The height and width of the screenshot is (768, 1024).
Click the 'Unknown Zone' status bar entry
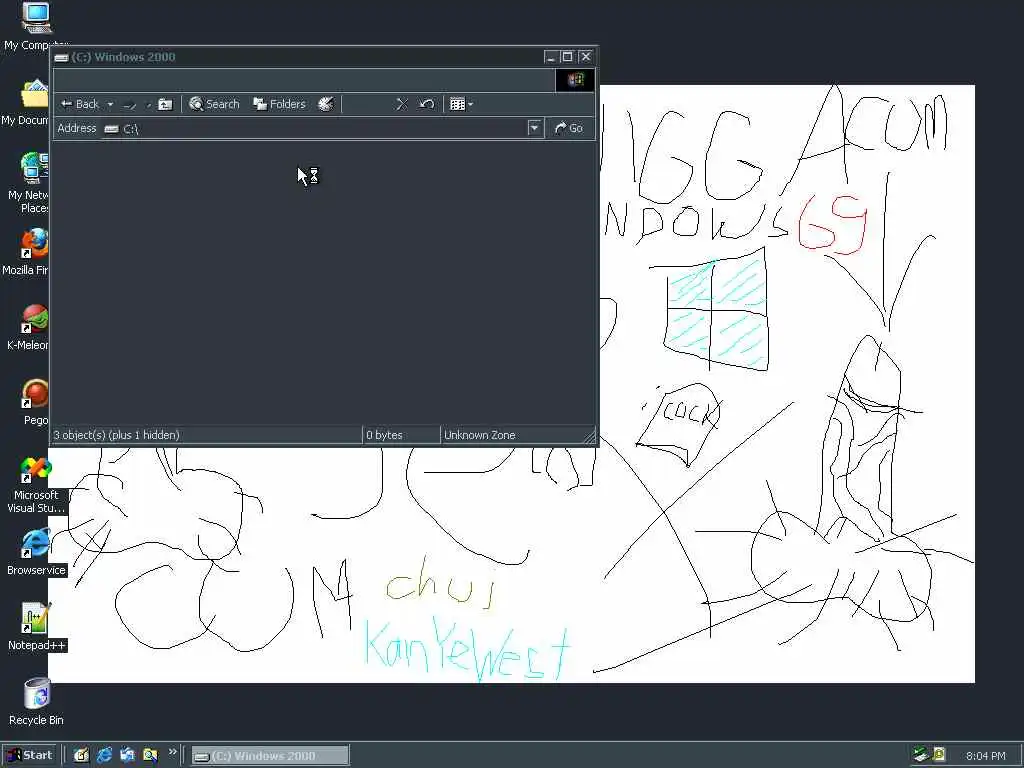479,435
